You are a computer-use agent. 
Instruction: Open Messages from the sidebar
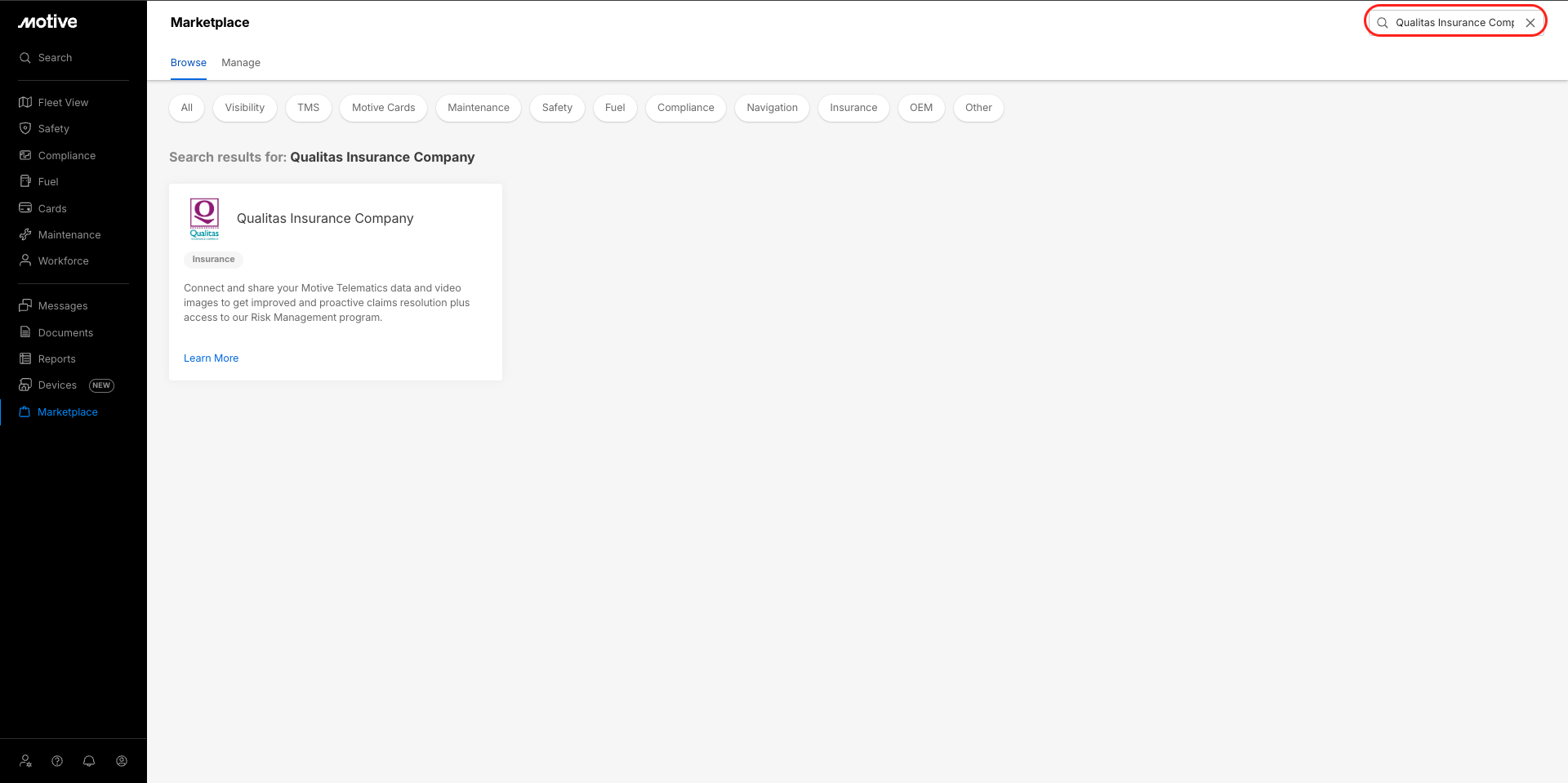point(53,305)
